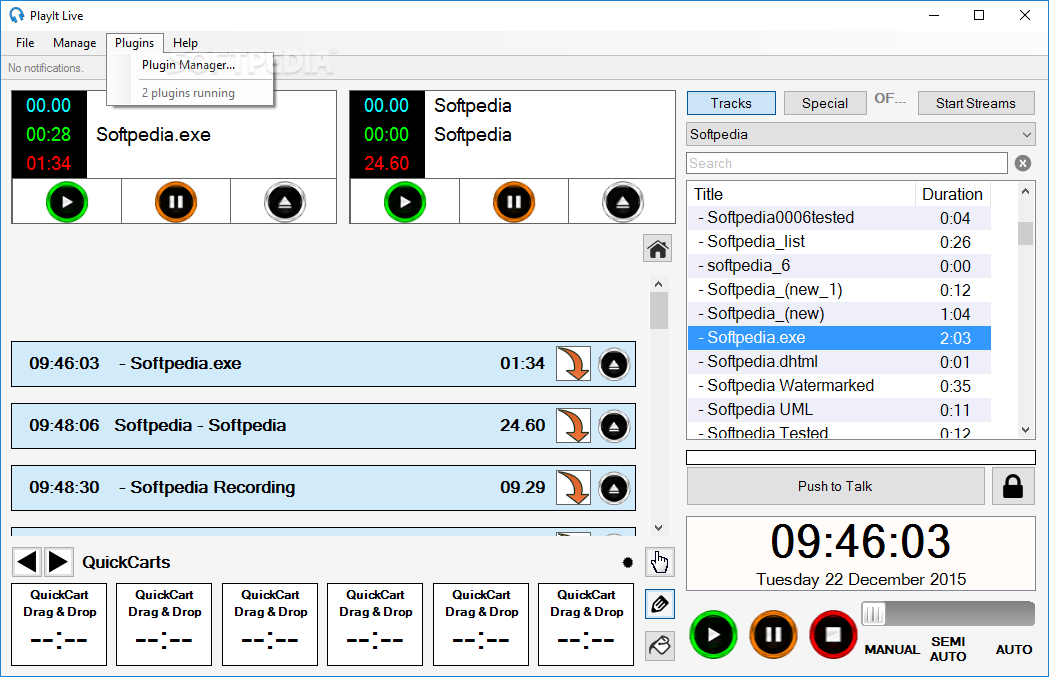This screenshot has width=1049, height=677.
Task: Click the Push to Talk button
Action: click(x=835, y=486)
